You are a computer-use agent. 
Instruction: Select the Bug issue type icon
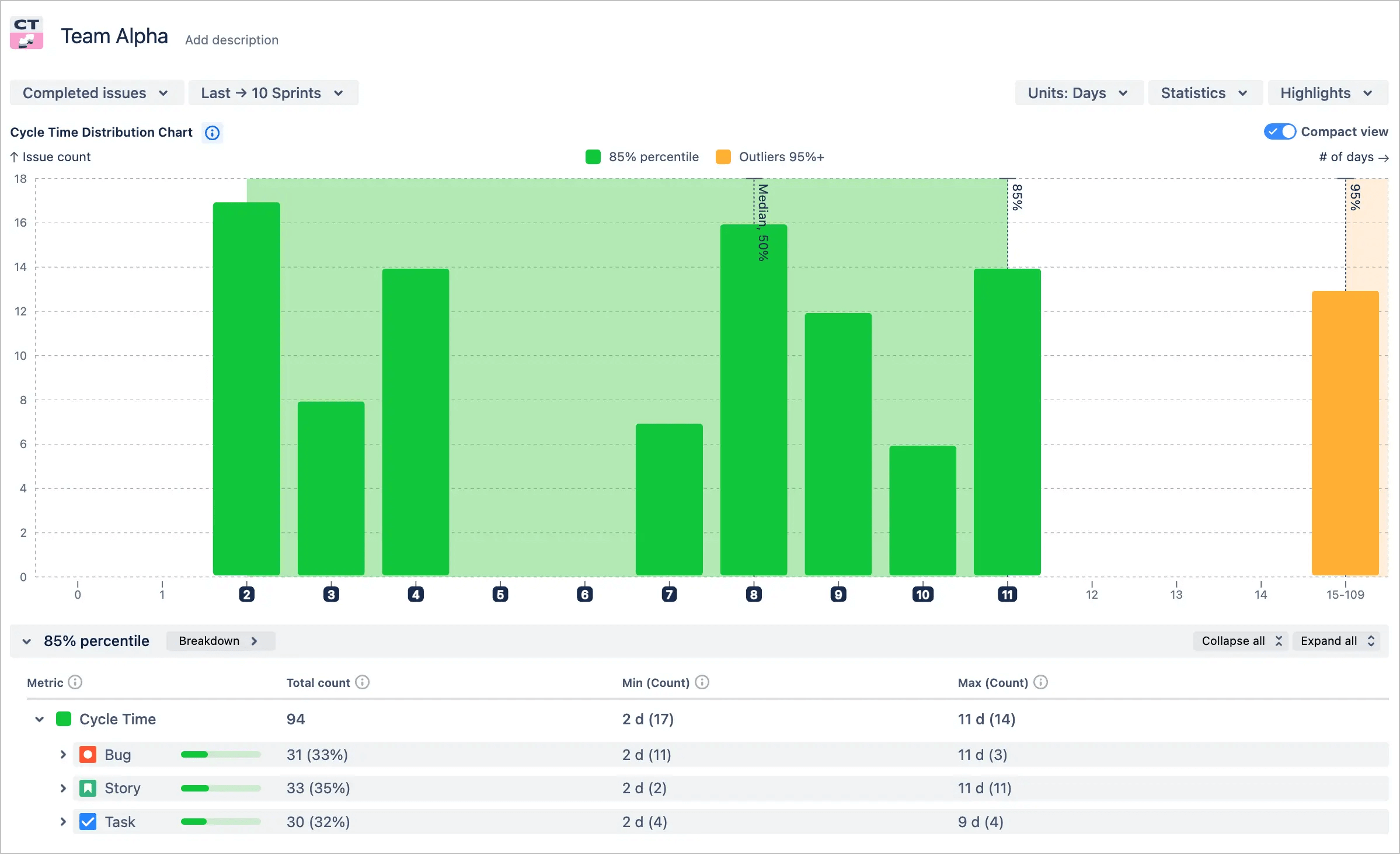click(88, 755)
